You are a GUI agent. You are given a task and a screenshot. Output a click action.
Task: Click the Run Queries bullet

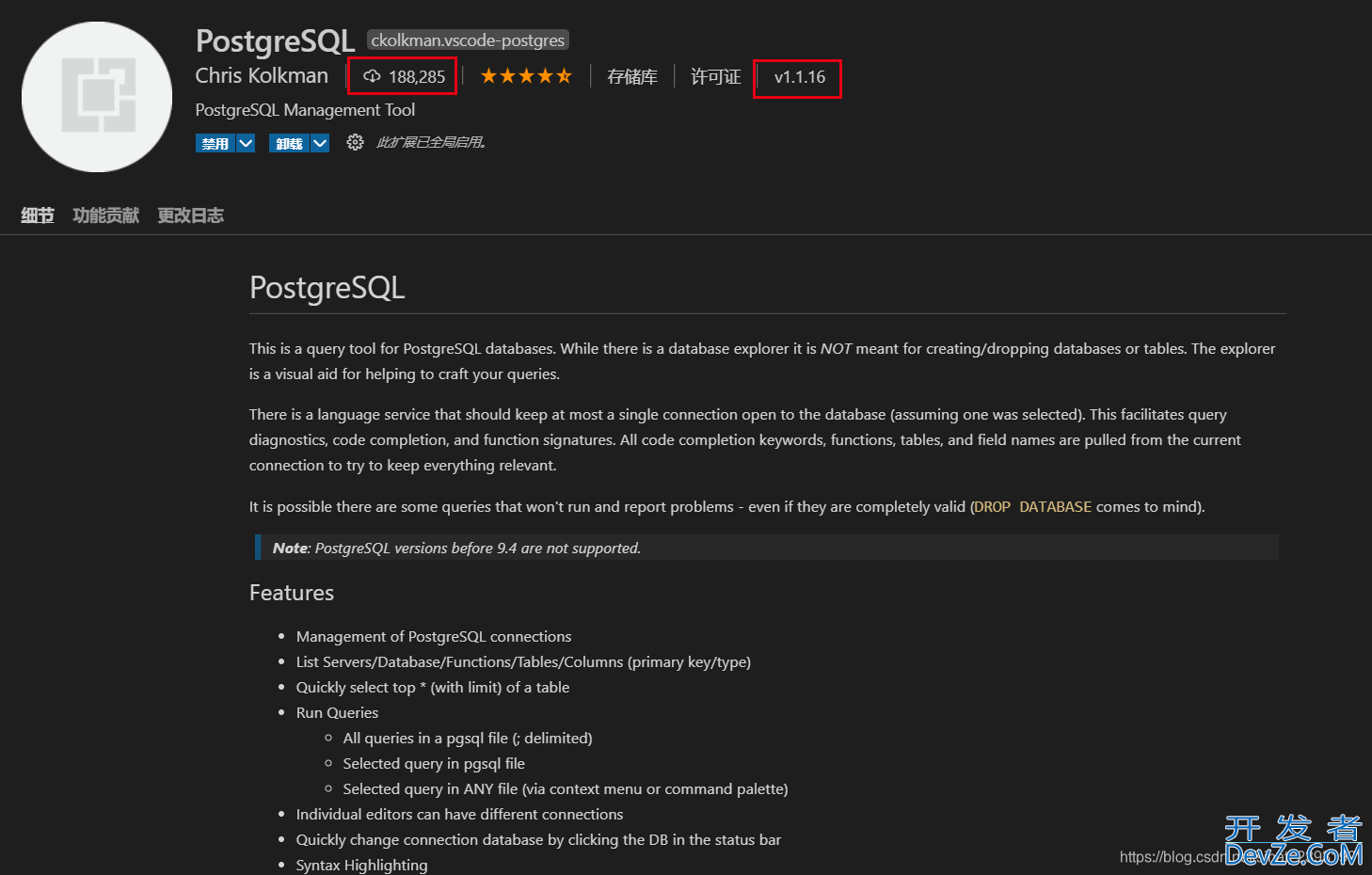click(x=337, y=712)
